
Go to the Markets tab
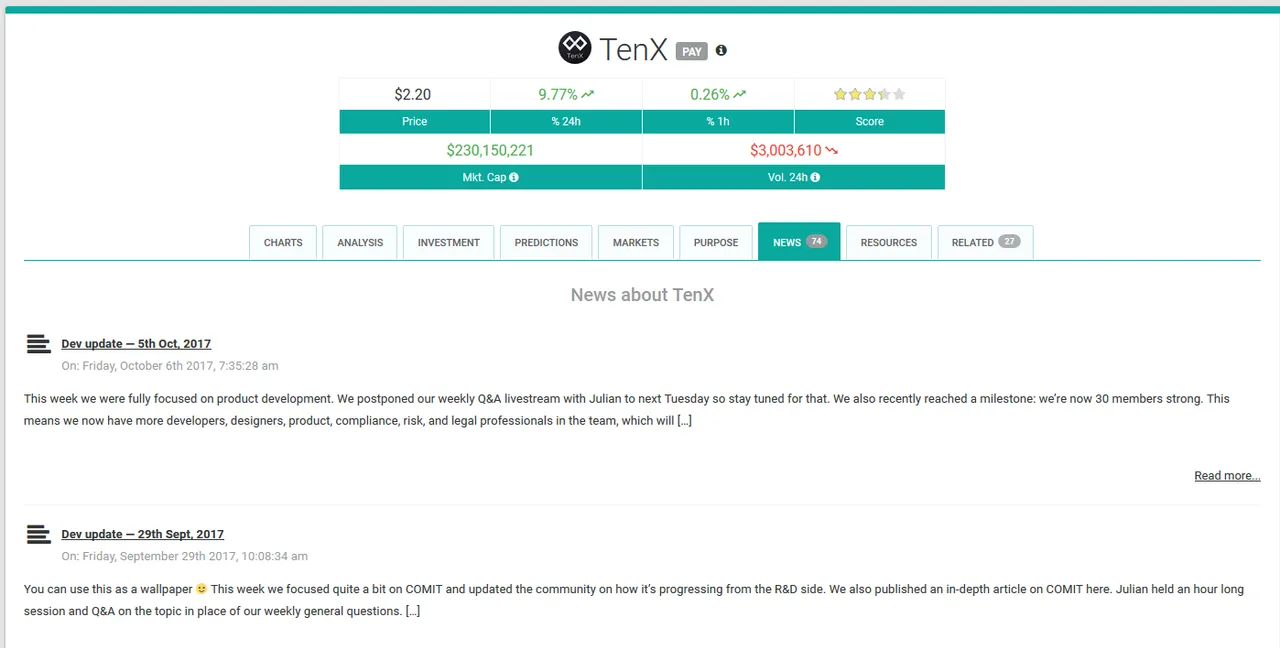636,242
